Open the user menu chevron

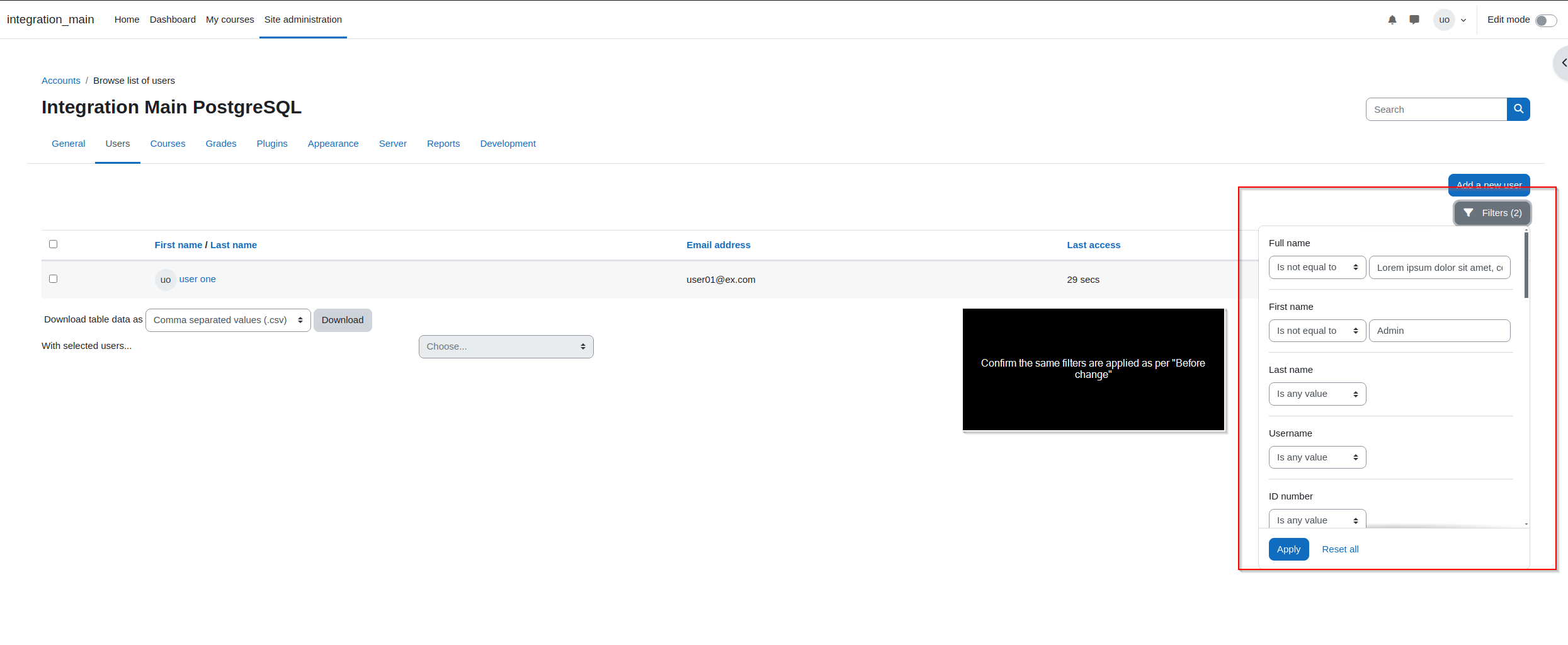coord(1463,20)
